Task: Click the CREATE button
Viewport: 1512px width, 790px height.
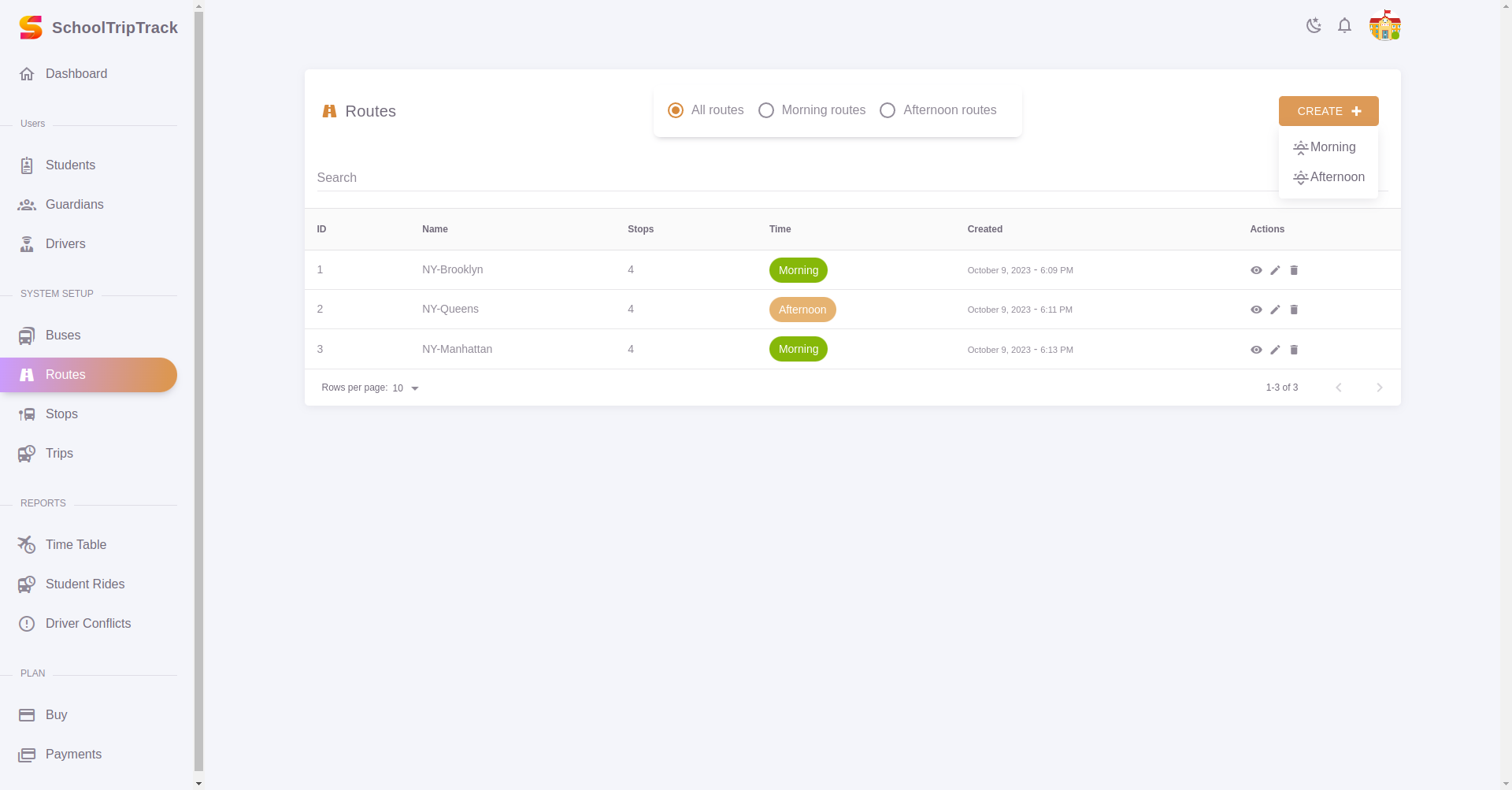Action: (x=1328, y=111)
